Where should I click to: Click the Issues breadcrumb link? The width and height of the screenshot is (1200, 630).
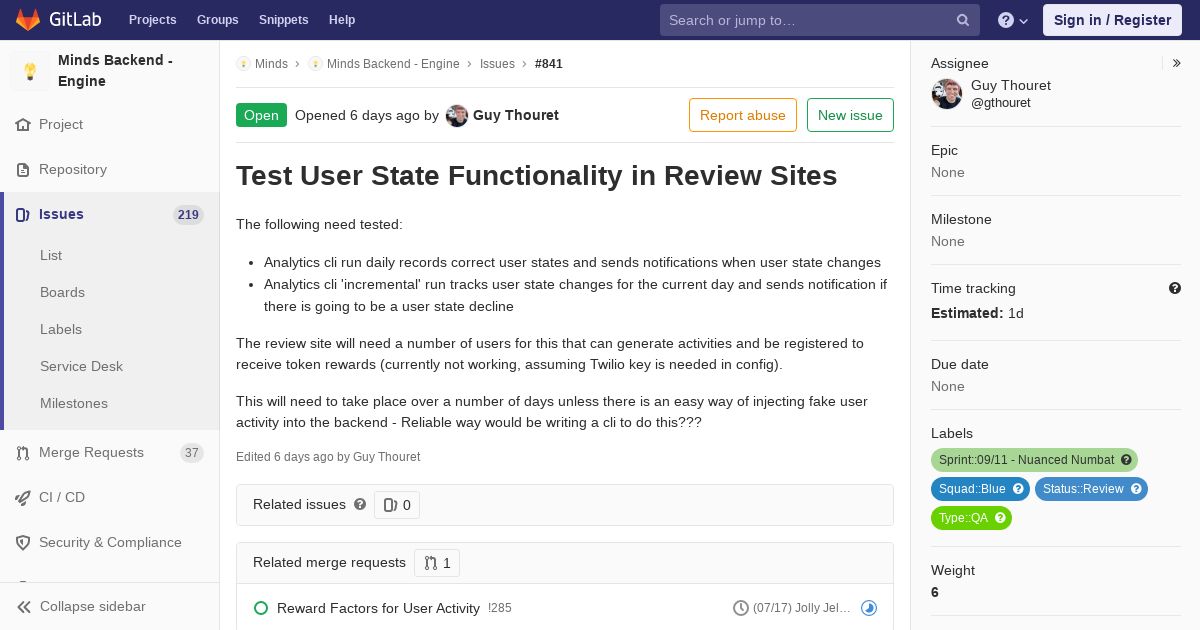(x=497, y=64)
